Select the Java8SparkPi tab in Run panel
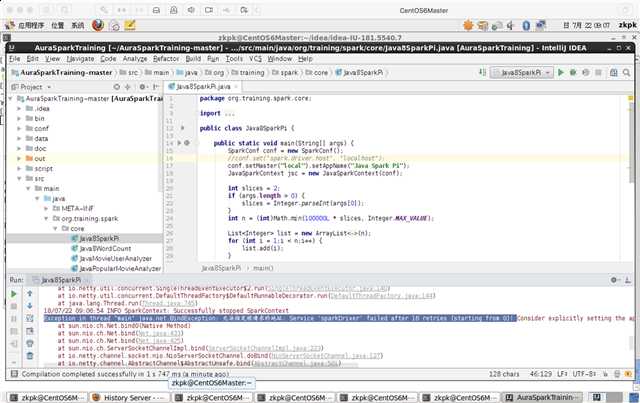The width and height of the screenshot is (640, 403). (x=61, y=280)
